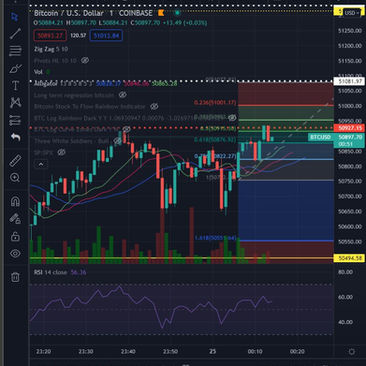Open the chart patterns tool
Viewport: 366px width, 366px height.
click(15, 103)
